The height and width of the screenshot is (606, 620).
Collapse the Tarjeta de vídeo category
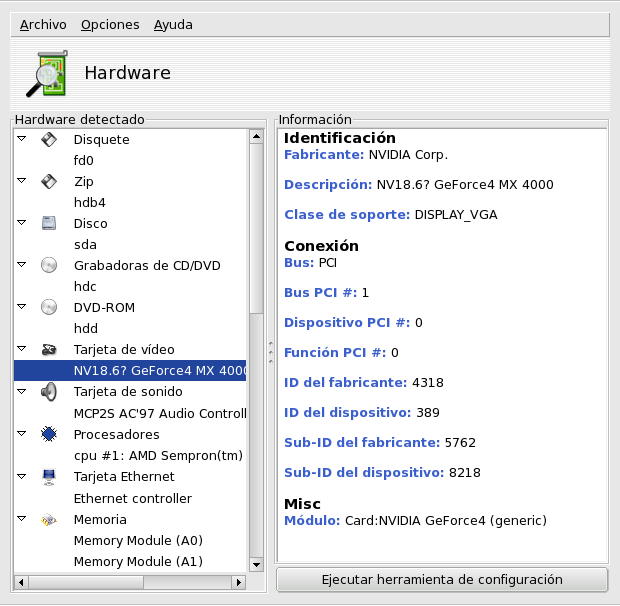22,349
